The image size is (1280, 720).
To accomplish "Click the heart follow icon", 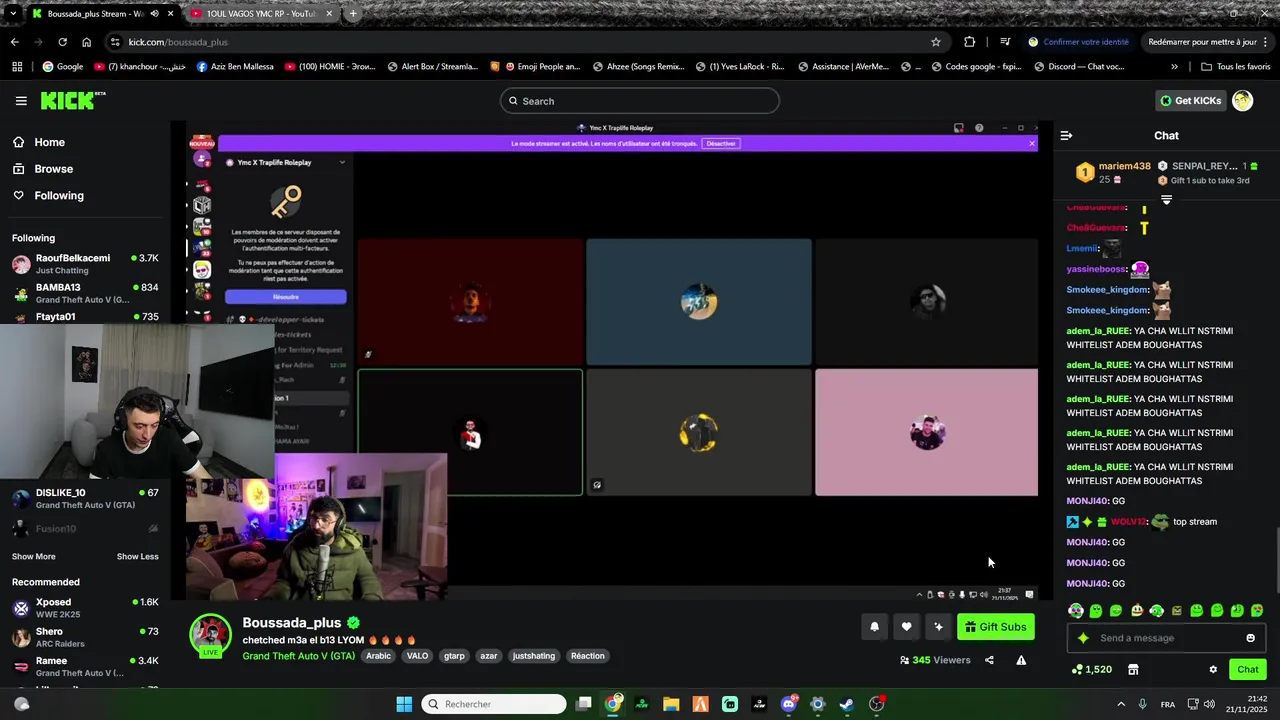I will (x=906, y=627).
